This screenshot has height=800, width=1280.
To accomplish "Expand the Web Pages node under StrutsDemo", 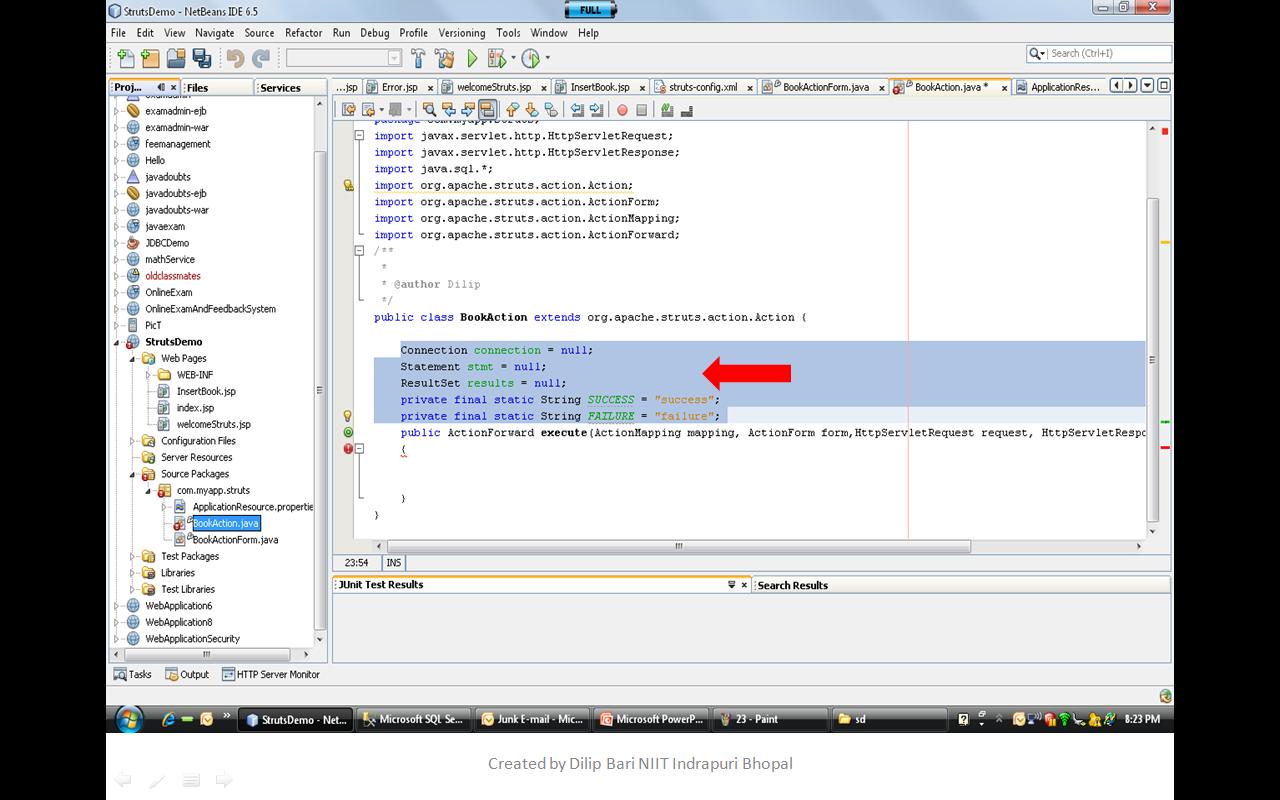I will click(x=134, y=358).
